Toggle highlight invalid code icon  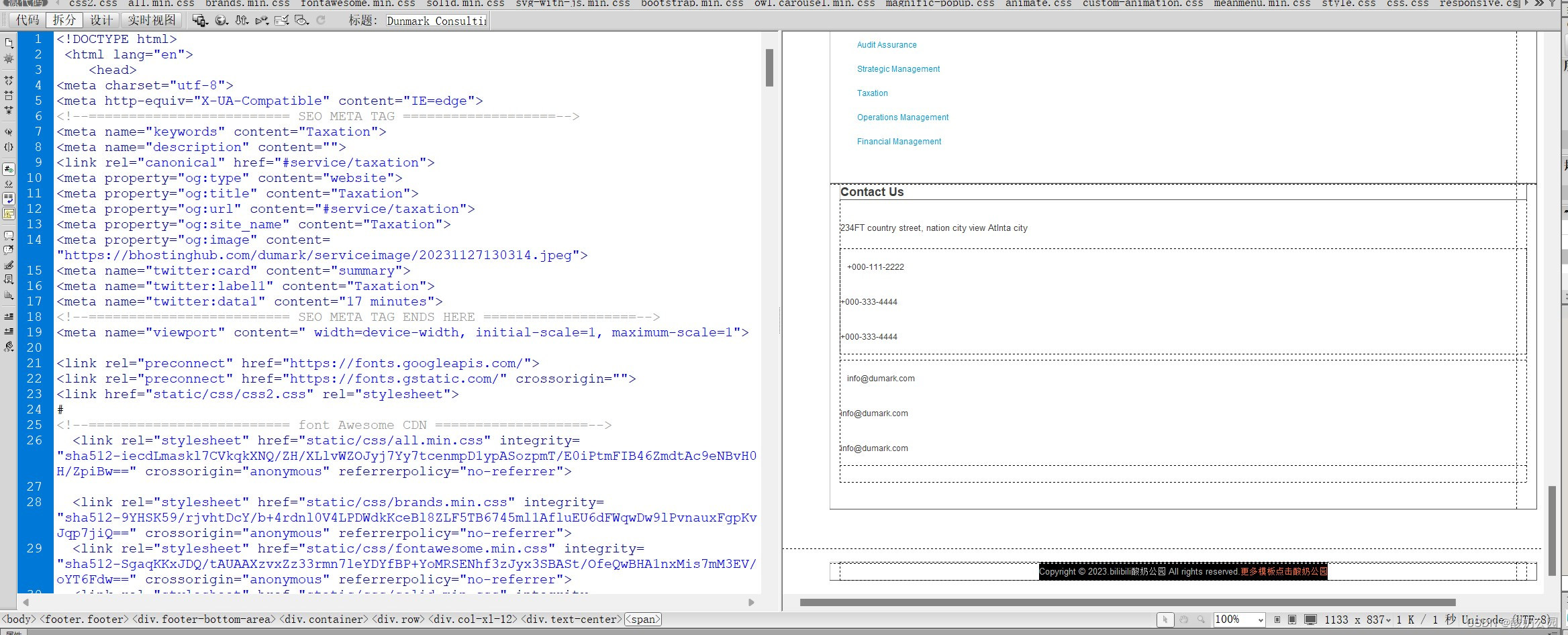point(9,184)
